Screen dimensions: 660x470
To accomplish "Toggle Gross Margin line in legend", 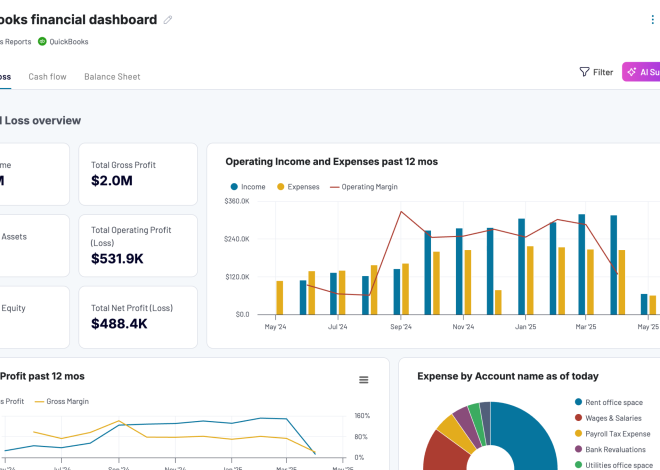I will tap(62, 401).
